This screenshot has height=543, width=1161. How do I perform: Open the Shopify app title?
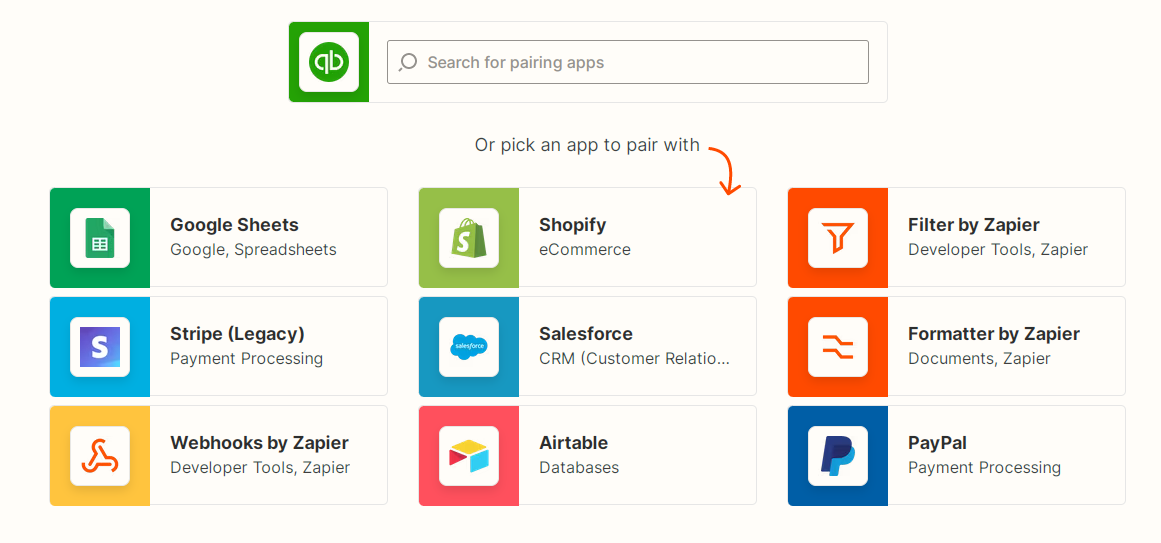(572, 224)
